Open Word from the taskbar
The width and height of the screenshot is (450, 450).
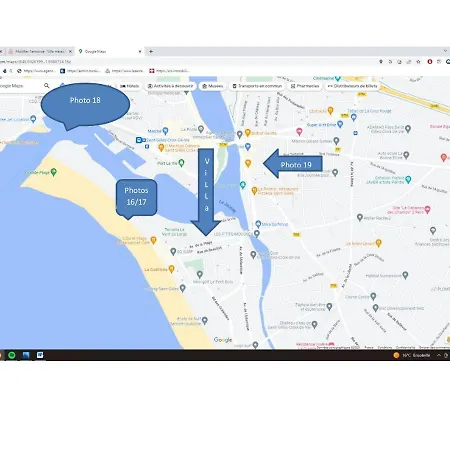pos(40,355)
